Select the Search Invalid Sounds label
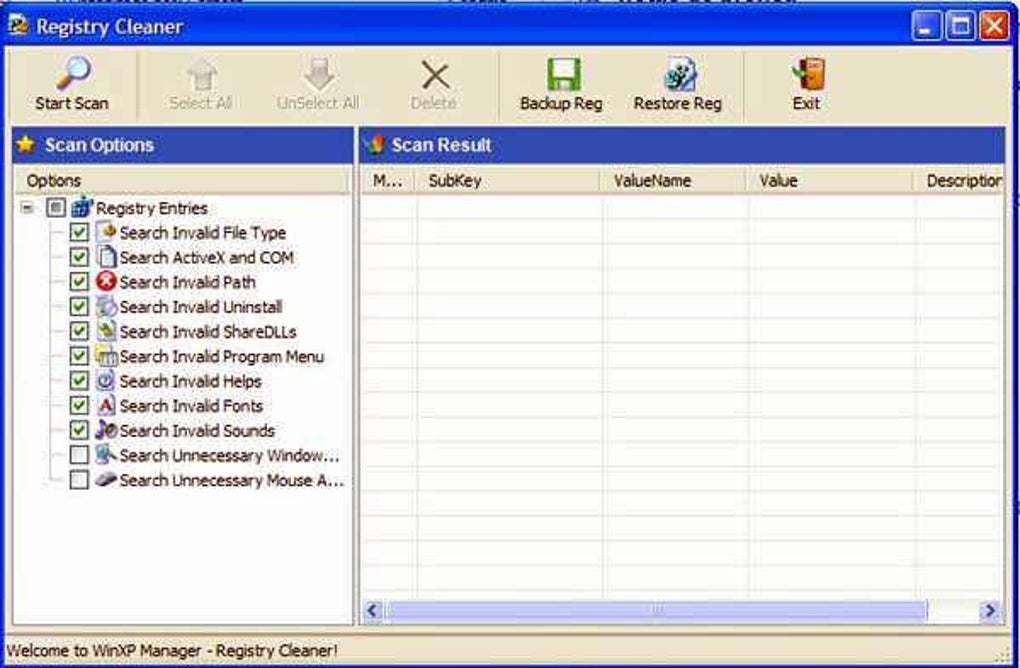The image size is (1020, 668). 197,431
